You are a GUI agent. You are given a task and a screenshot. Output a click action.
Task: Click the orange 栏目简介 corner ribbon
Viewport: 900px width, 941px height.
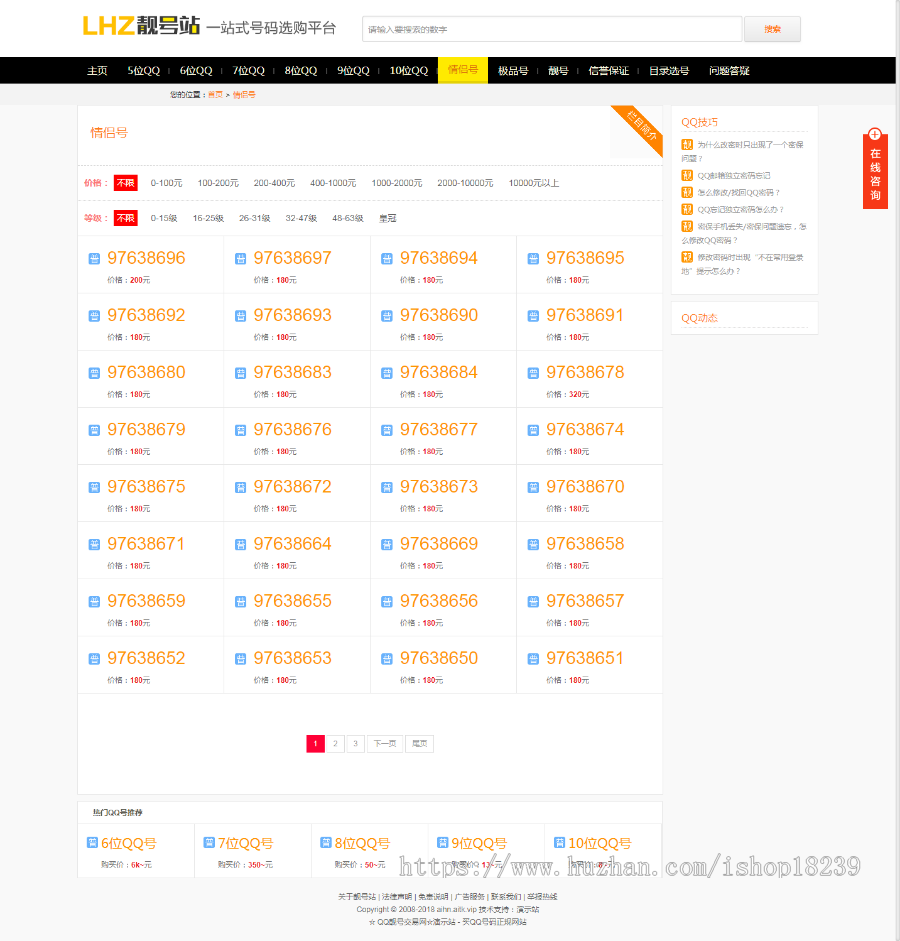642,128
